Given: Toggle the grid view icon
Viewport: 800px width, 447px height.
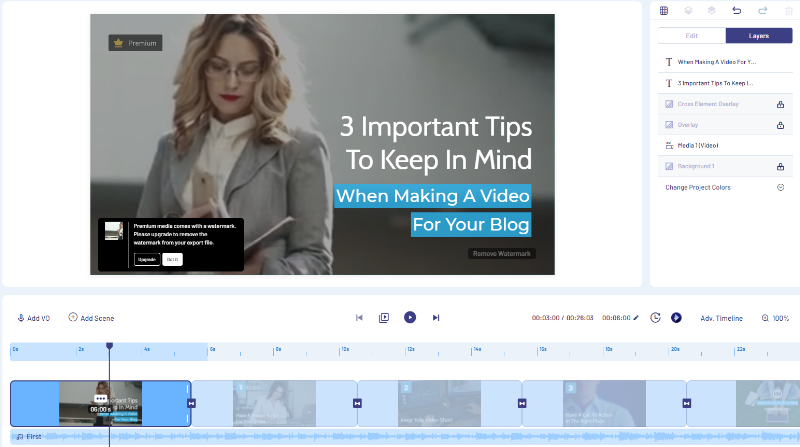Looking at the screenshot, I should pyautogui.click(x=664, y=10).
